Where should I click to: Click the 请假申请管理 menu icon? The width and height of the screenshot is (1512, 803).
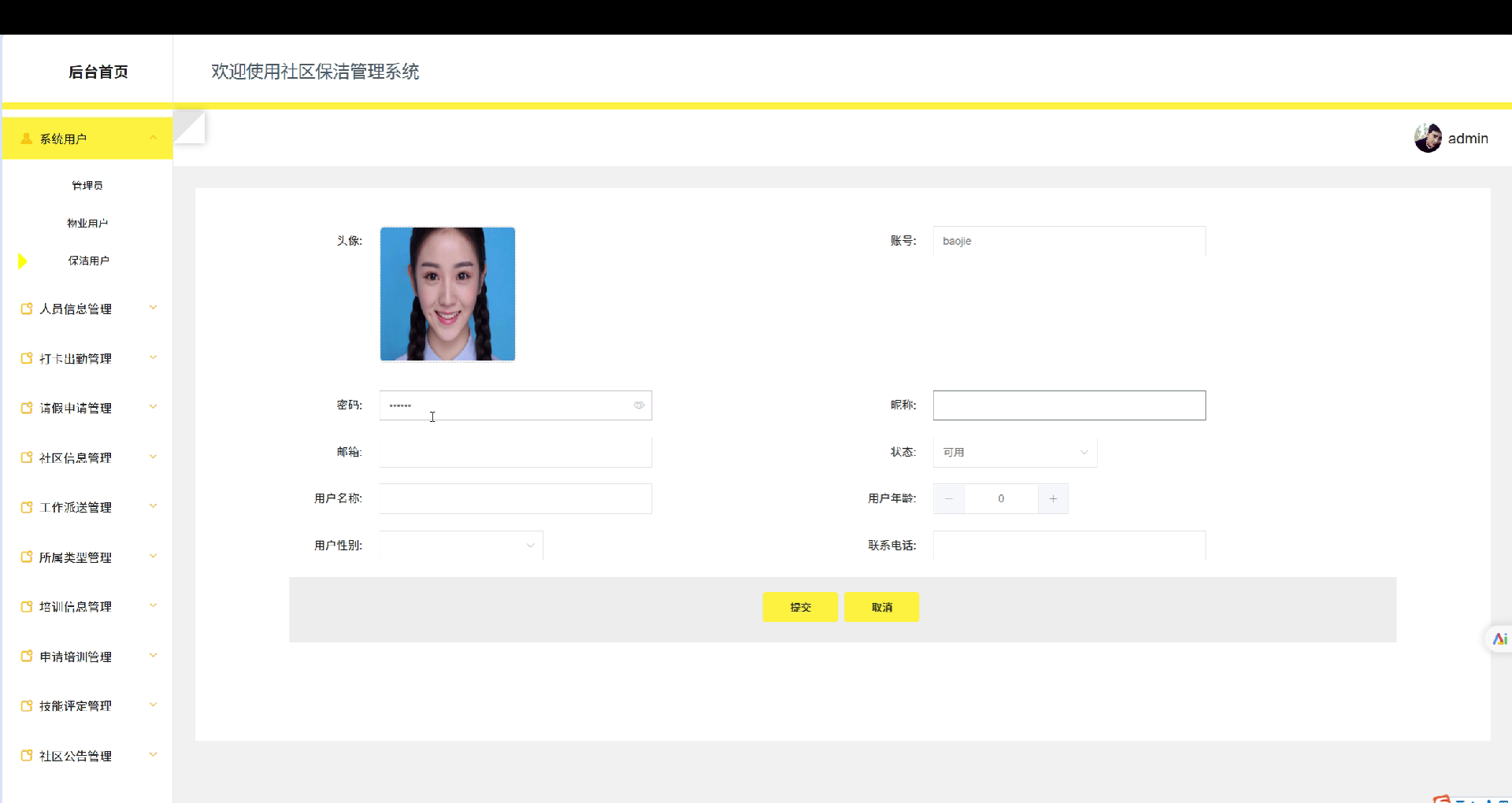click(x=27, y=408)
